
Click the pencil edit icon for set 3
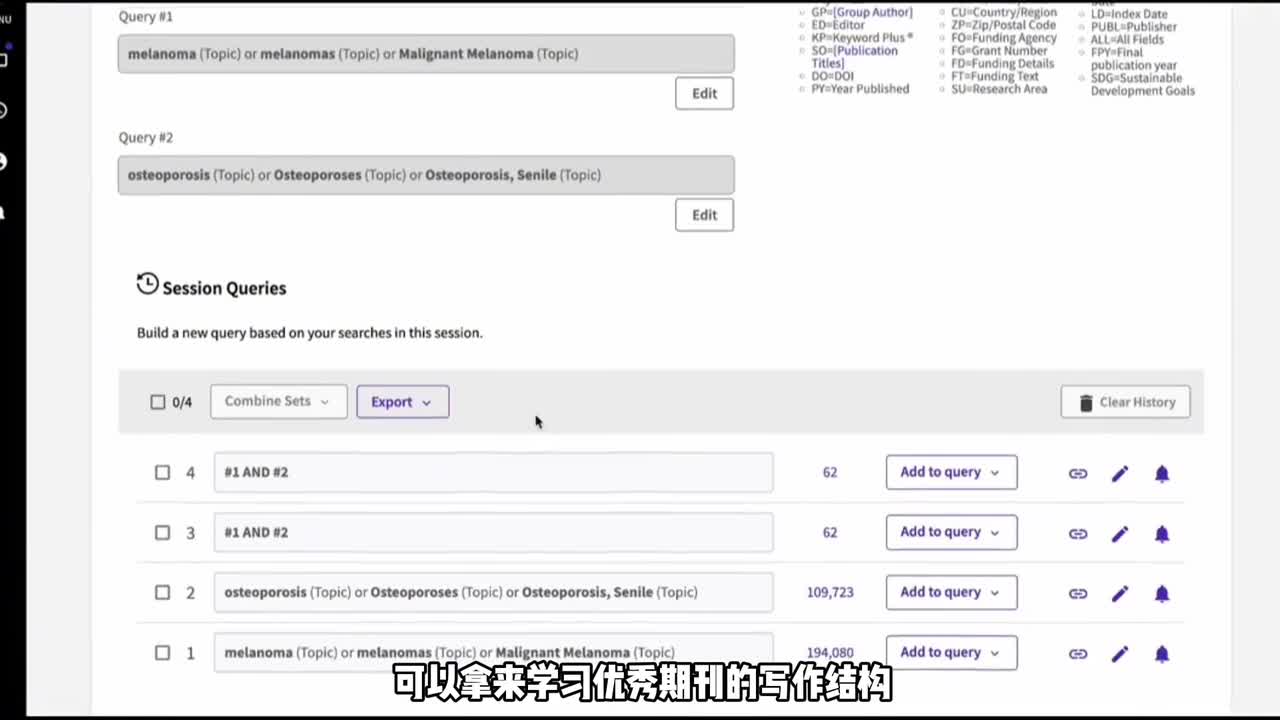pos(1119,534)
